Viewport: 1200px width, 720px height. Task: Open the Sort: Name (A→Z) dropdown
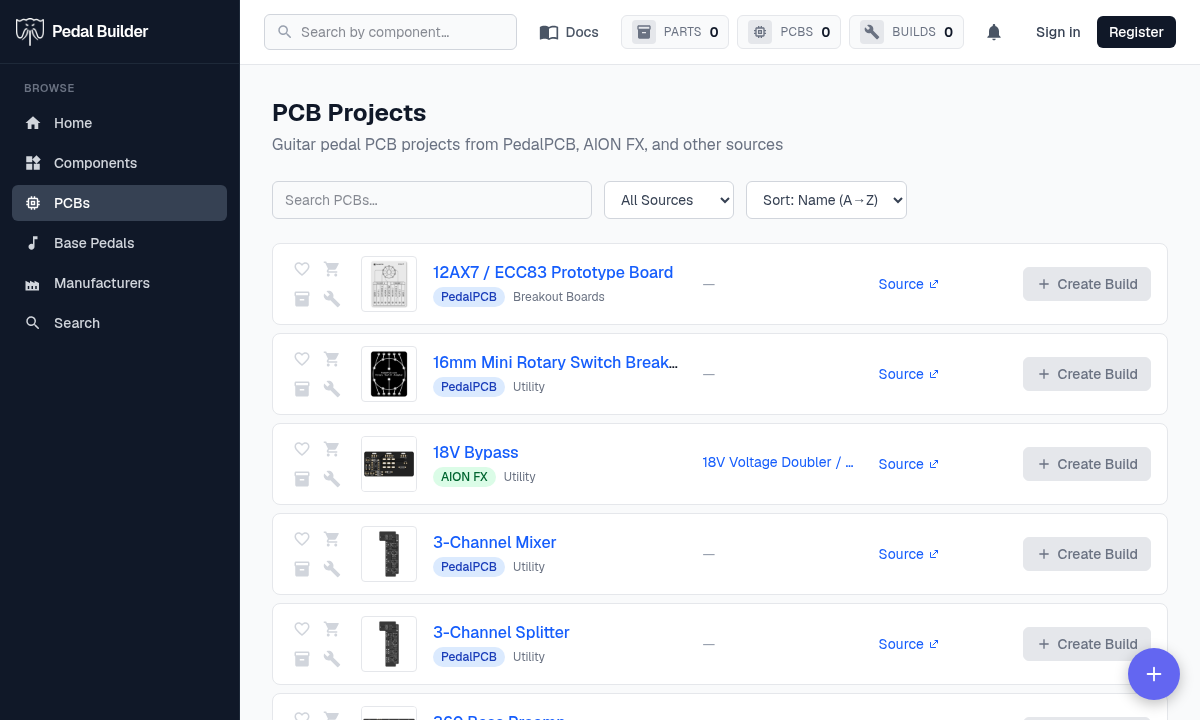click(x=826, y=200)
